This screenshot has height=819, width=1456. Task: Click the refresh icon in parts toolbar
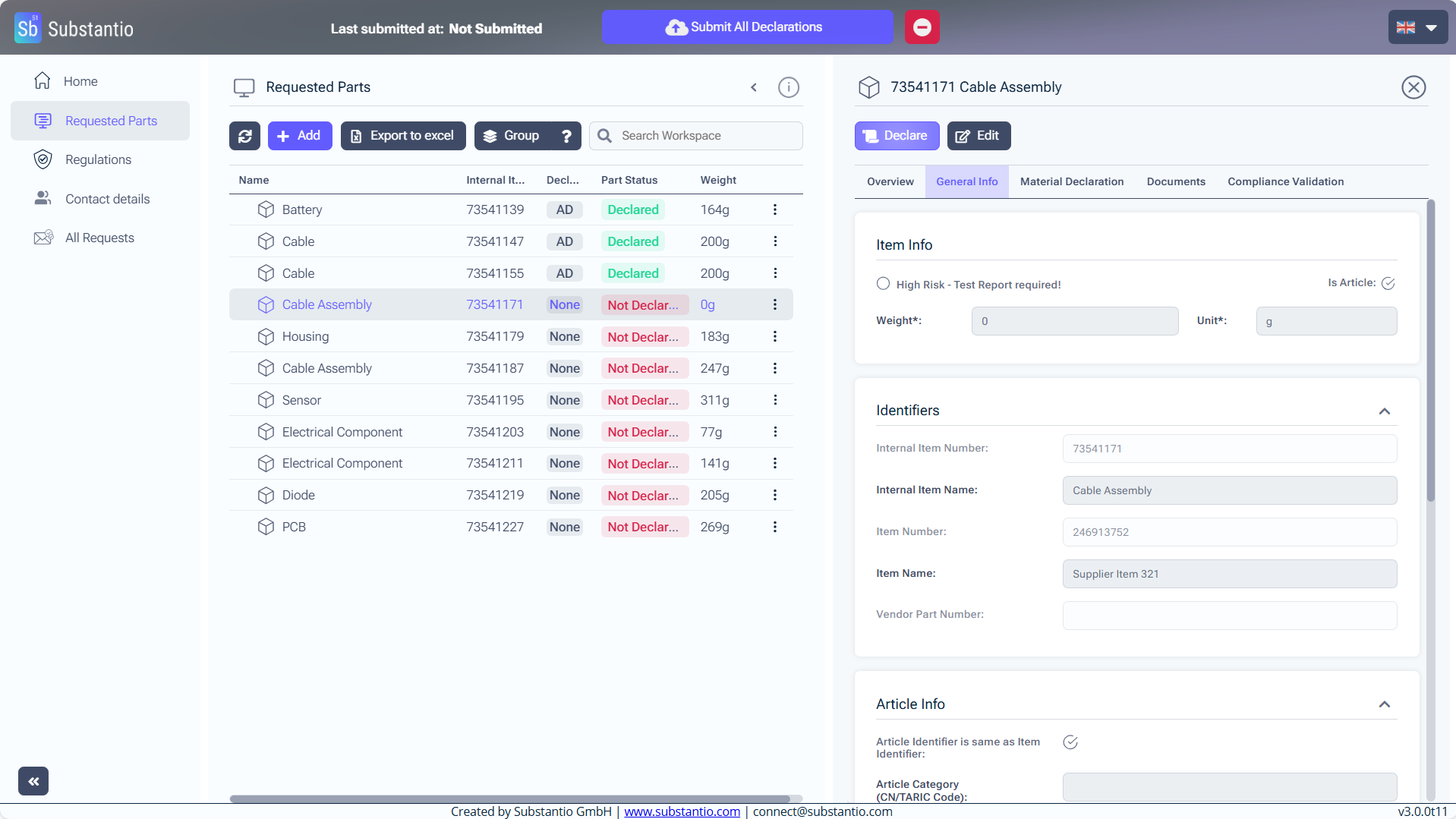click(x=244, y=136)
